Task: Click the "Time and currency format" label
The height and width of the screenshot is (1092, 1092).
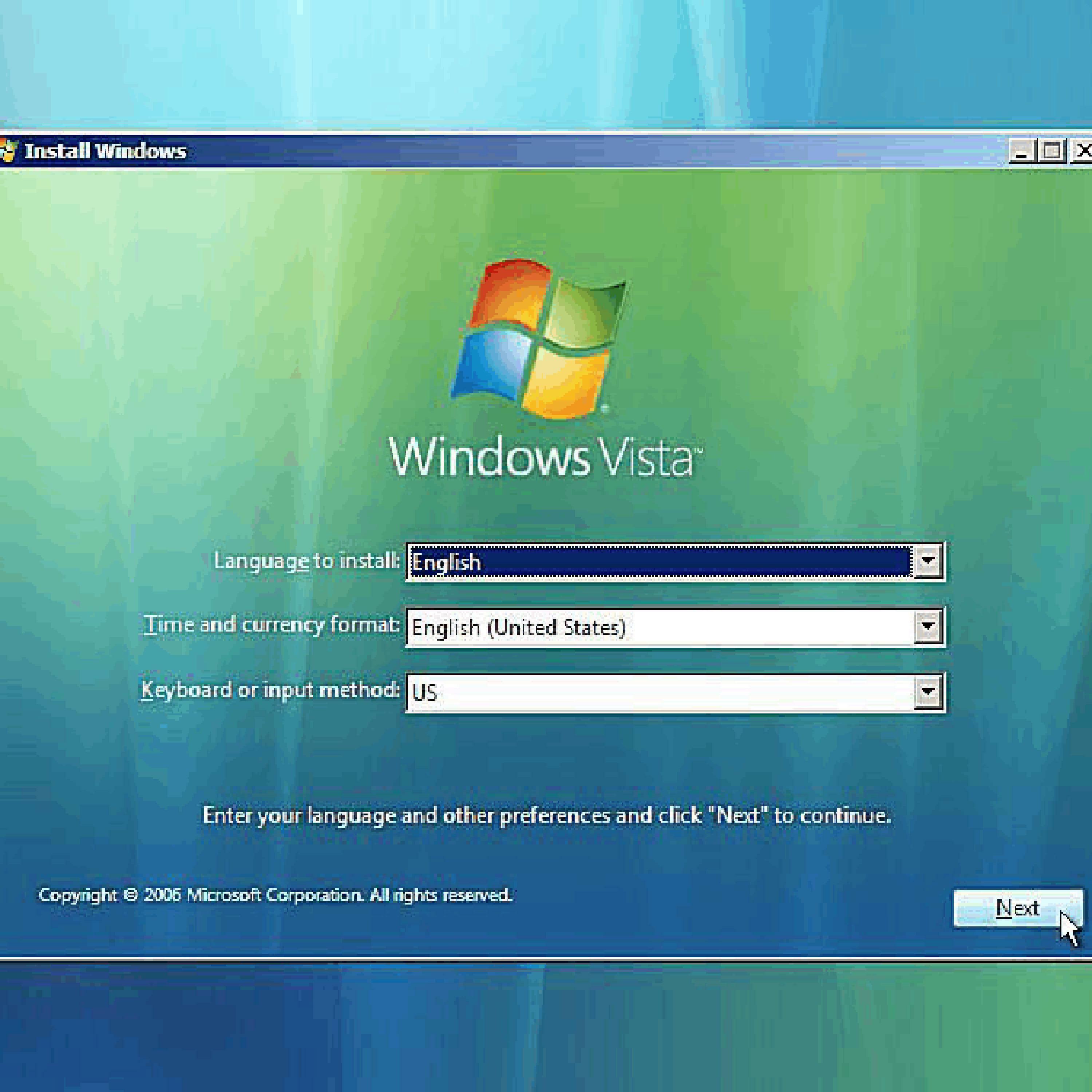Action: [271, 625]
